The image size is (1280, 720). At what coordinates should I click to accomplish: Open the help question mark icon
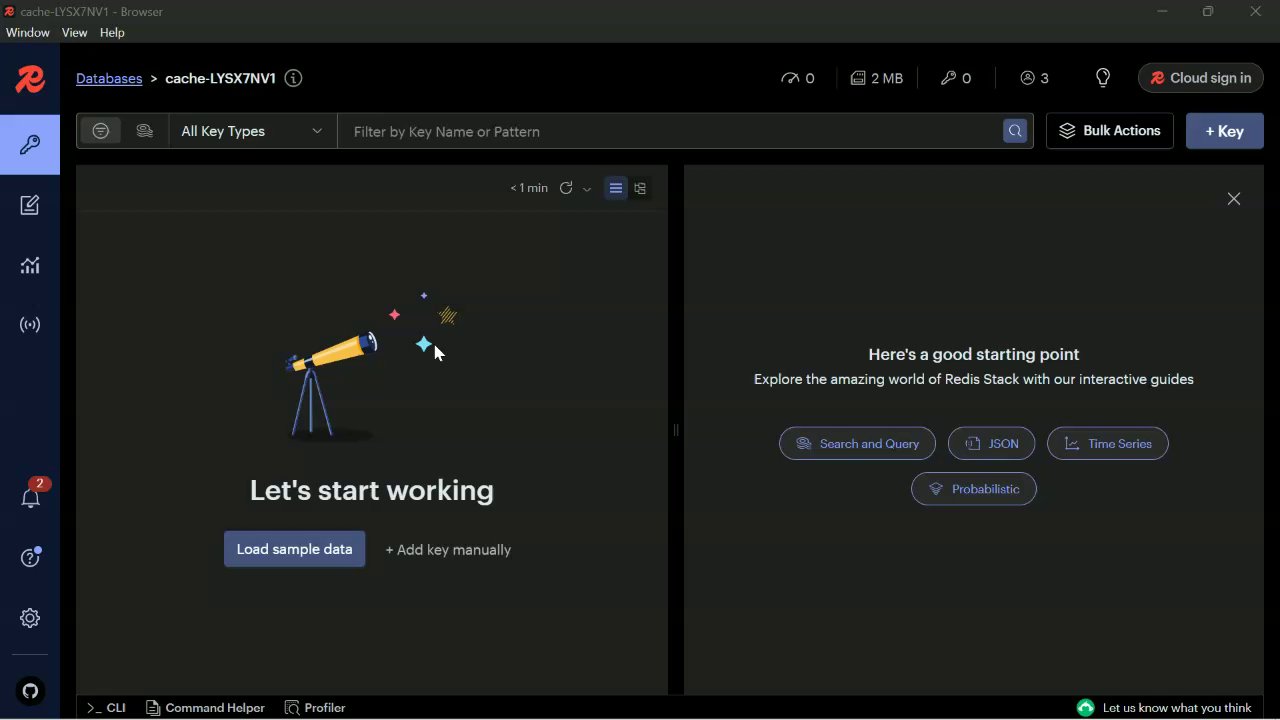click(x=30, y=557)
